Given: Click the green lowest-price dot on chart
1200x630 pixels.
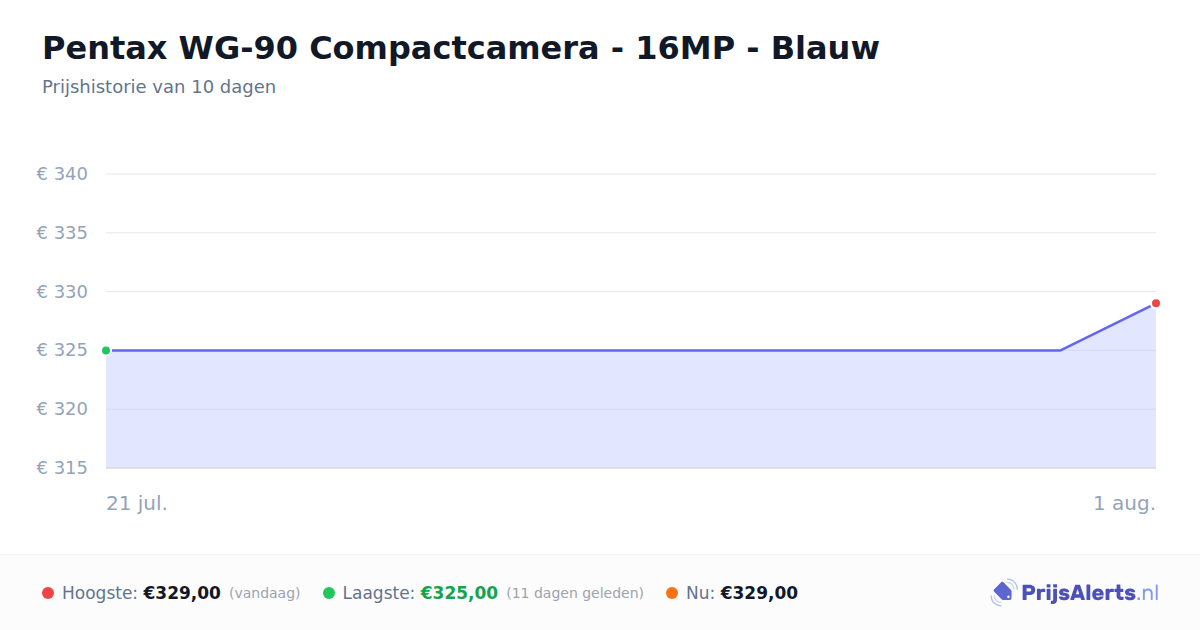Looking at the screenshot, I should click(x=106, y=350).
